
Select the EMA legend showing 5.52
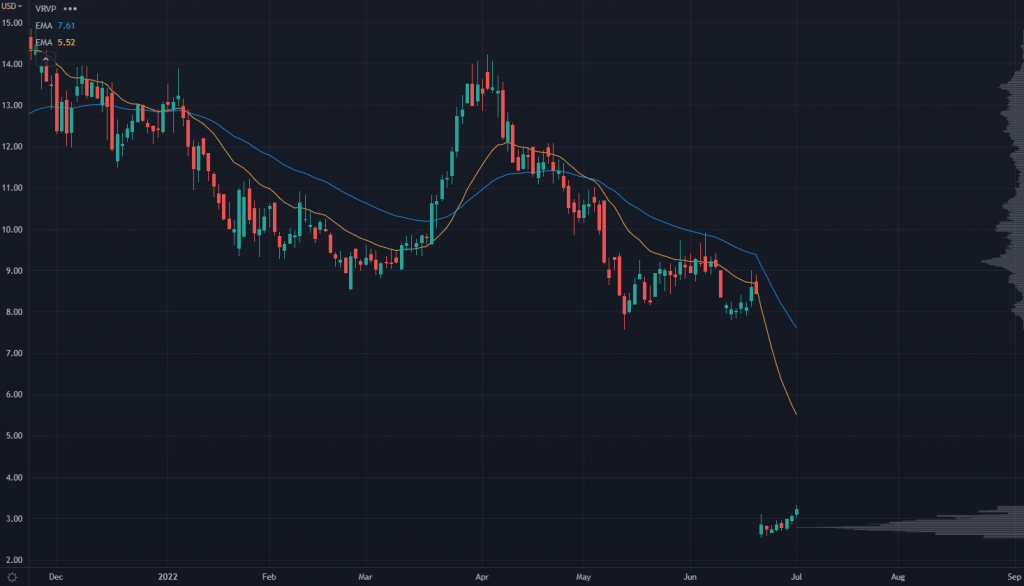[x=55, y=42]
